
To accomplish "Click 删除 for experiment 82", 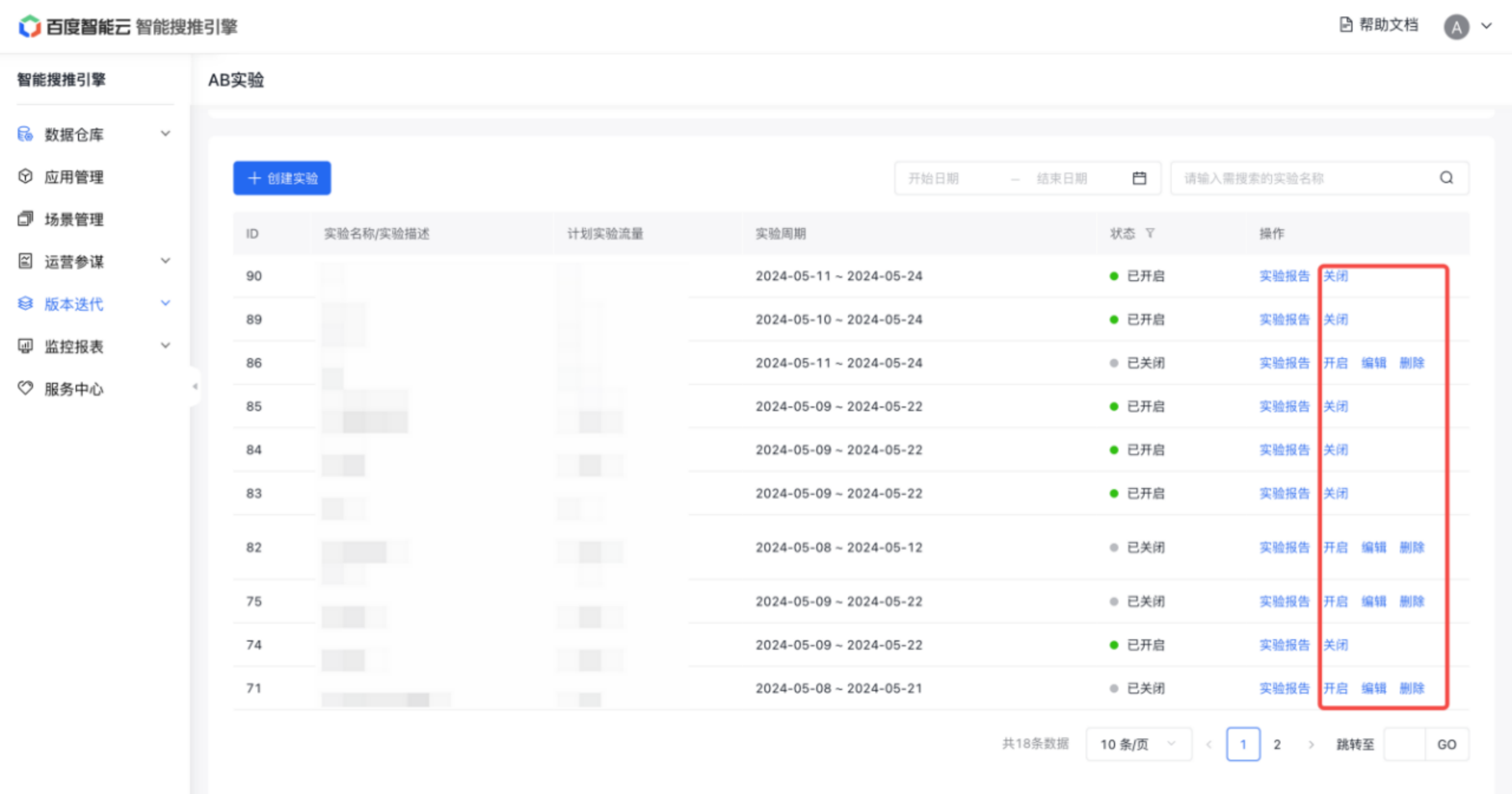I will coord(1412,548).
